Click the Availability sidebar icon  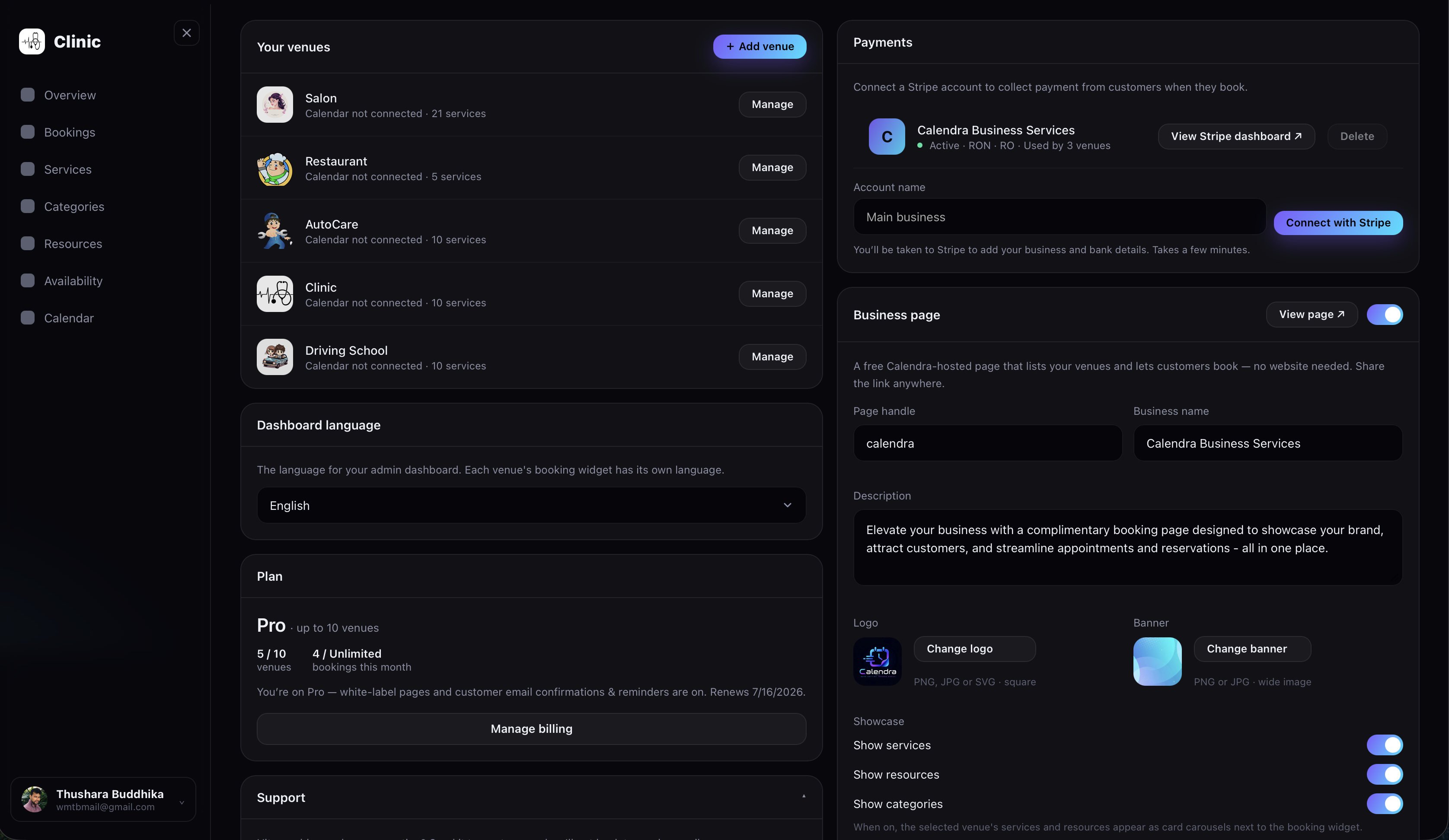(28, 280)
